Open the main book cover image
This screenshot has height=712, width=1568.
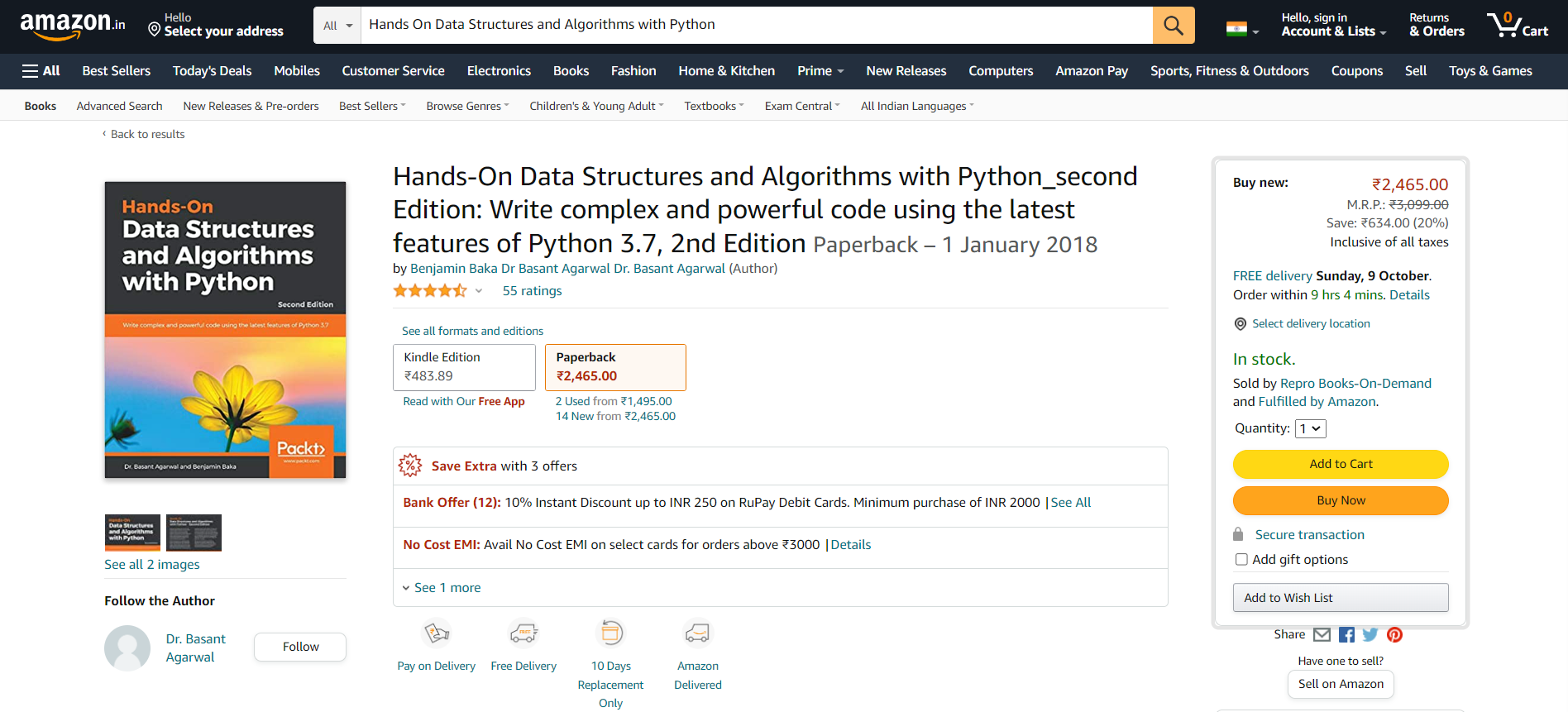(225, 330)
